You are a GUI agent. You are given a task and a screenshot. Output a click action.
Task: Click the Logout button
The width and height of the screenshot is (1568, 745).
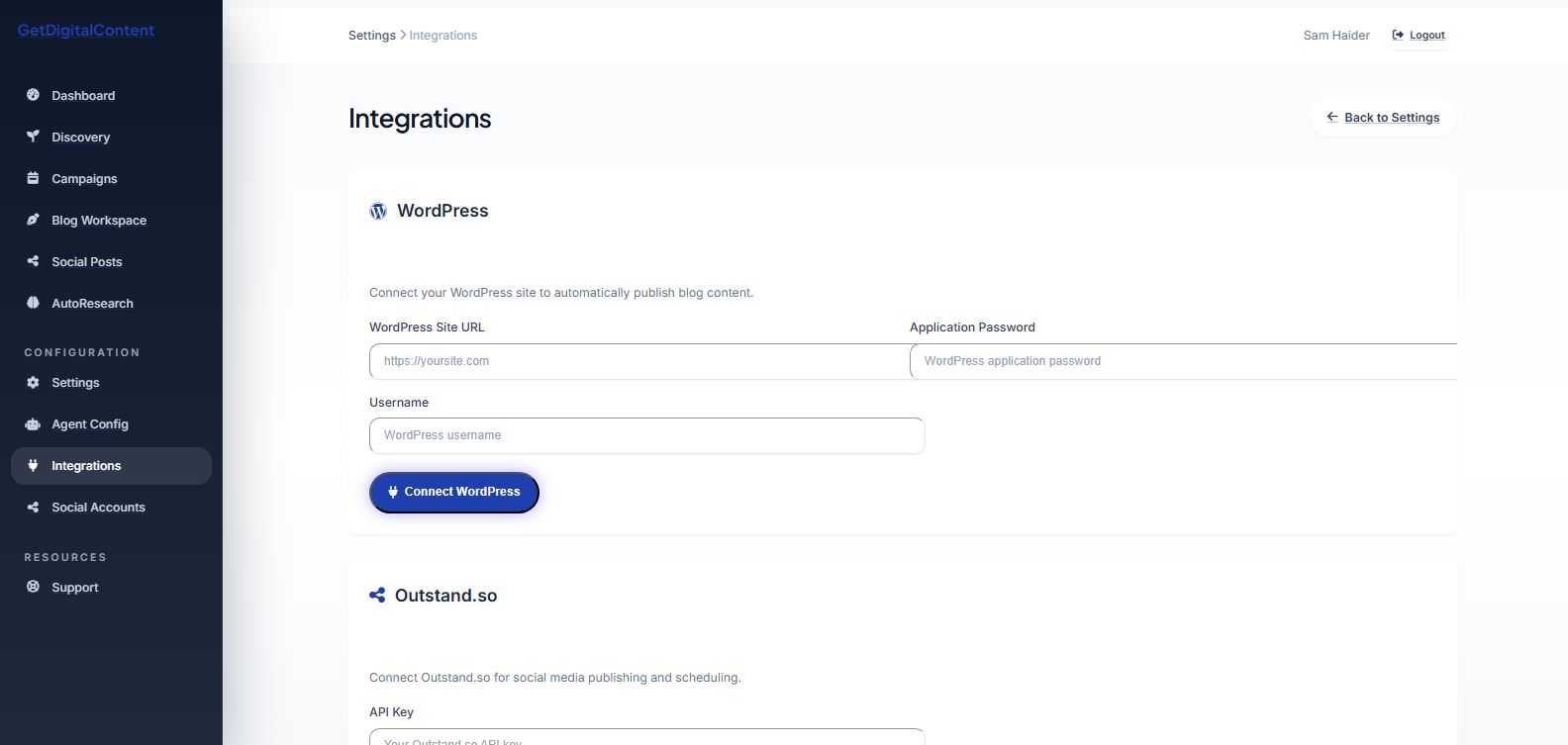1419,35
